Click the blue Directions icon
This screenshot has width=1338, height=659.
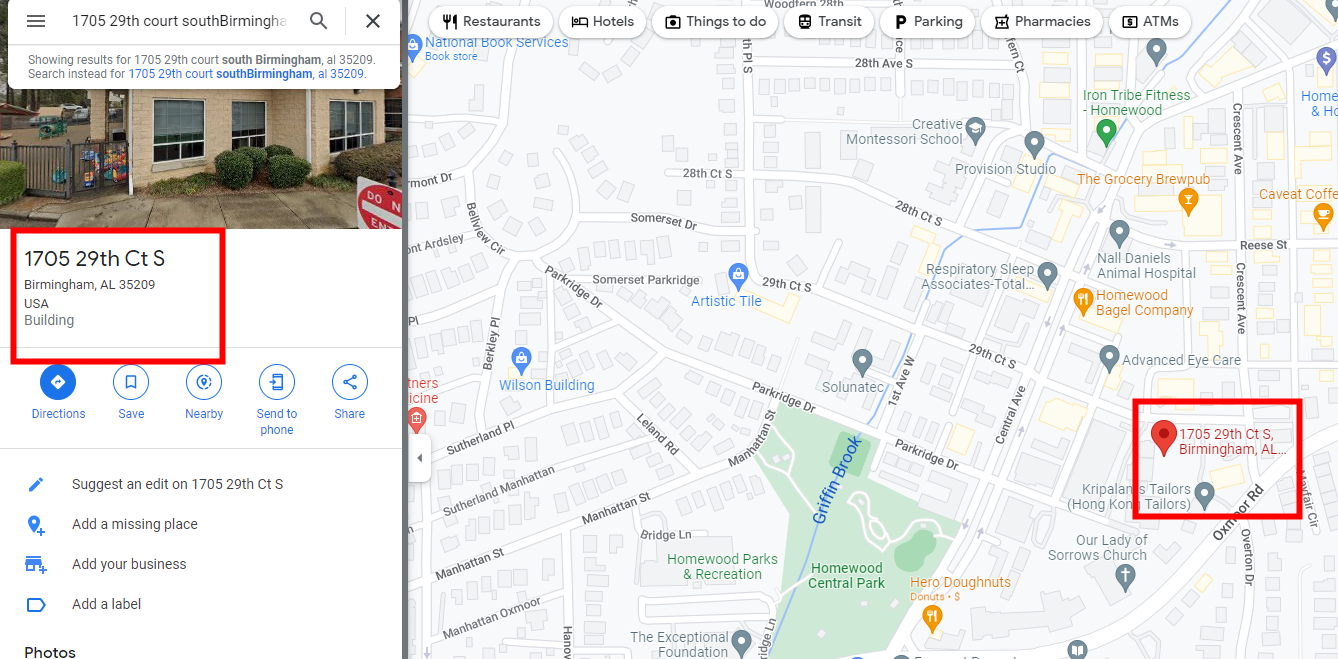pos(58,382)
